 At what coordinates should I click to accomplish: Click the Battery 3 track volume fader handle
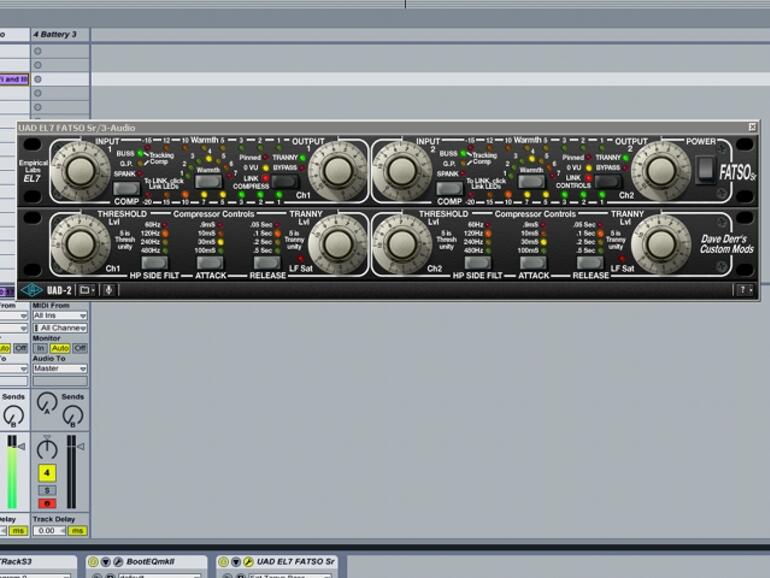(x=81, y=447)
